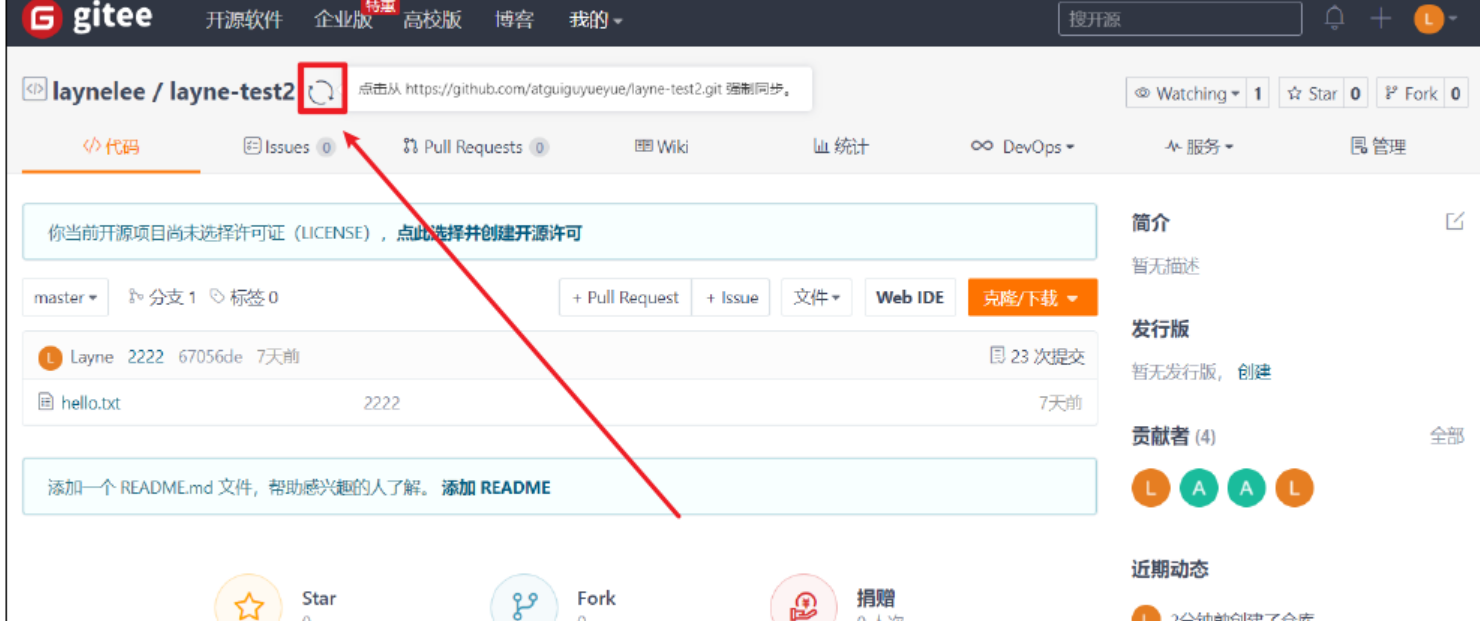Image resolution: width=1480 pixels, height=621 pixels.
Task: Click the Layne commit author avatar
Action: point(50,357)
